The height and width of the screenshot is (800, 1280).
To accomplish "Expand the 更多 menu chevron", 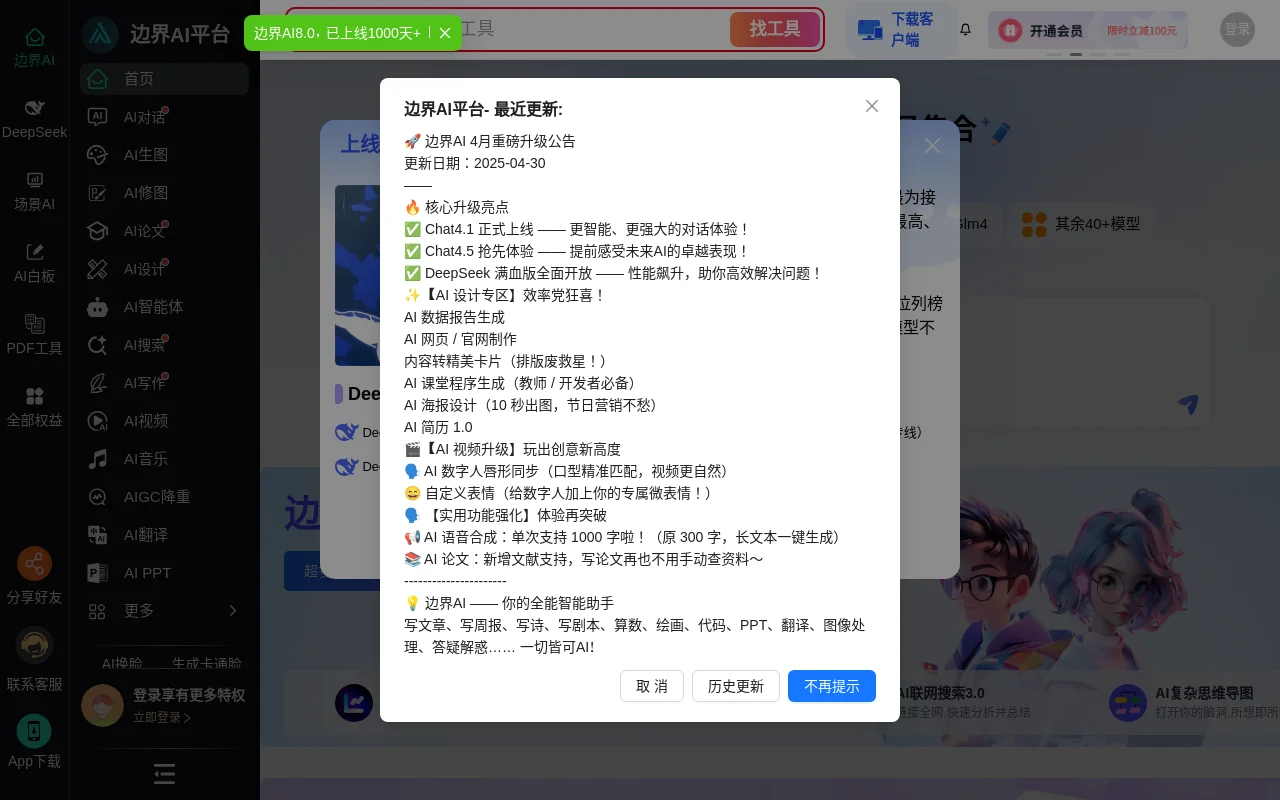I will pyautogui.click(x=232, y=611).
